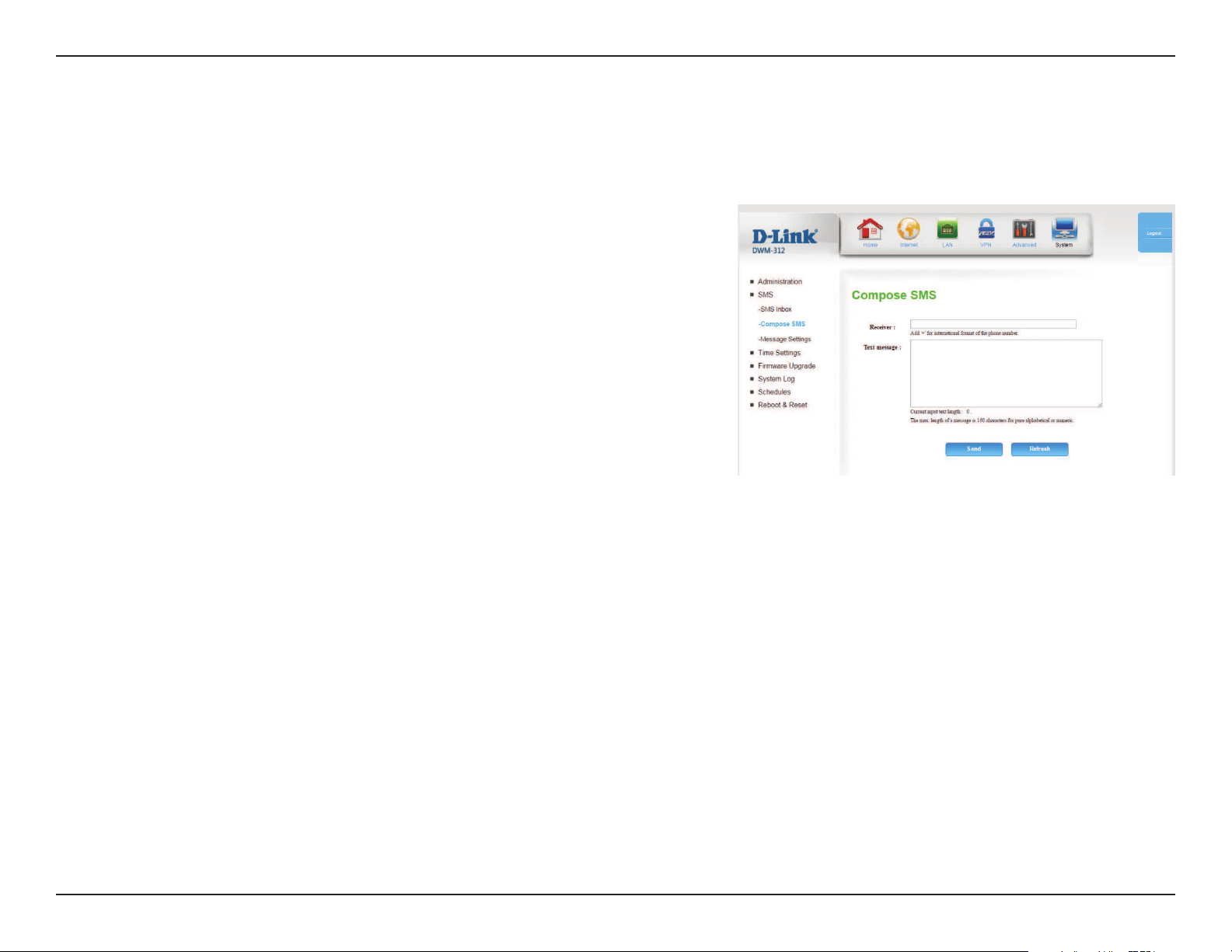Image resolution: width=1232 pixels, height=952 pixels.
Task: Select Firmware Upgrade in the sidebar
Action: 787,366
